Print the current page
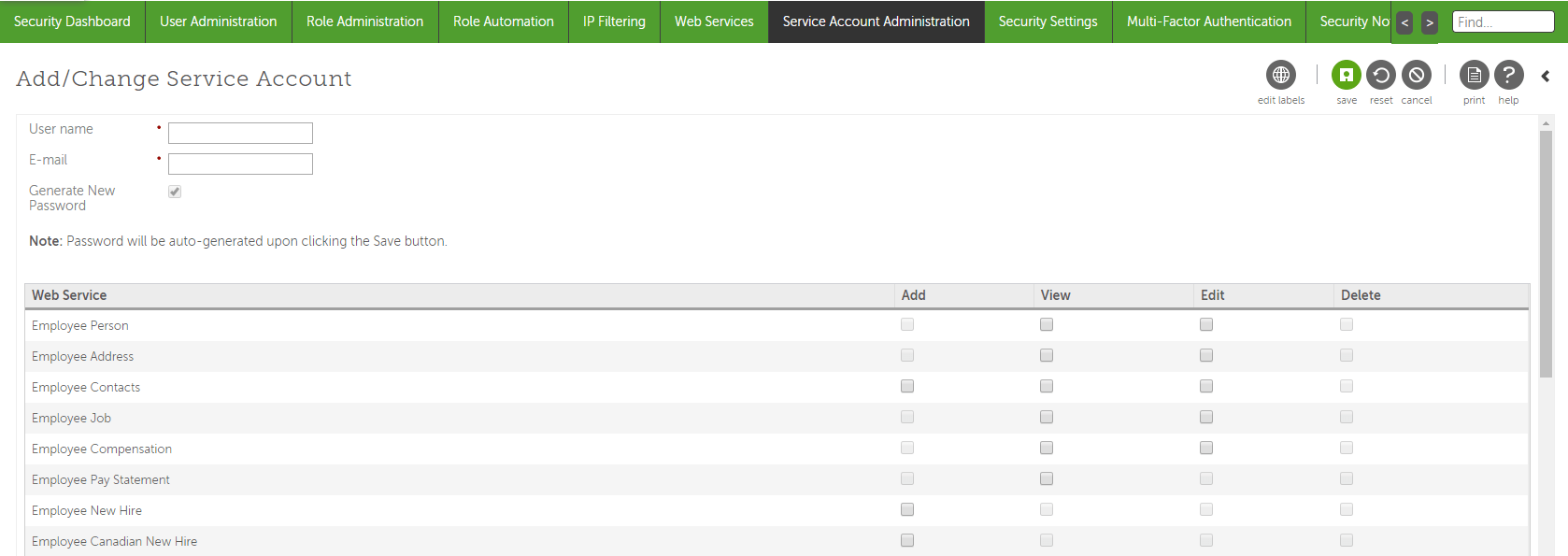 (x=1474, y=75)
